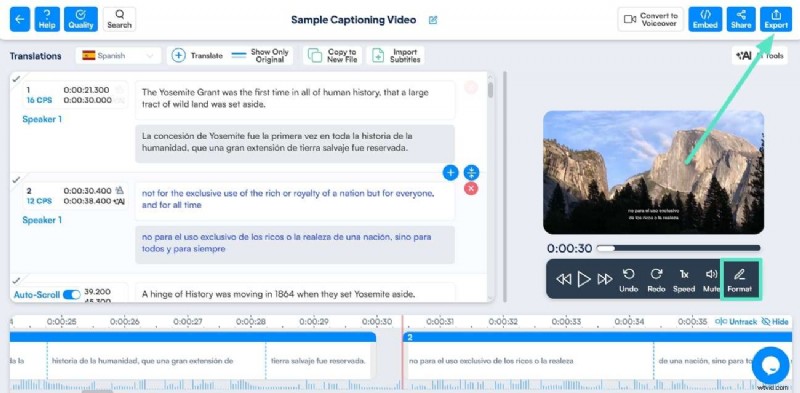
Task: Click the 0:00:28 timeline mark
Action: point(251,322)
